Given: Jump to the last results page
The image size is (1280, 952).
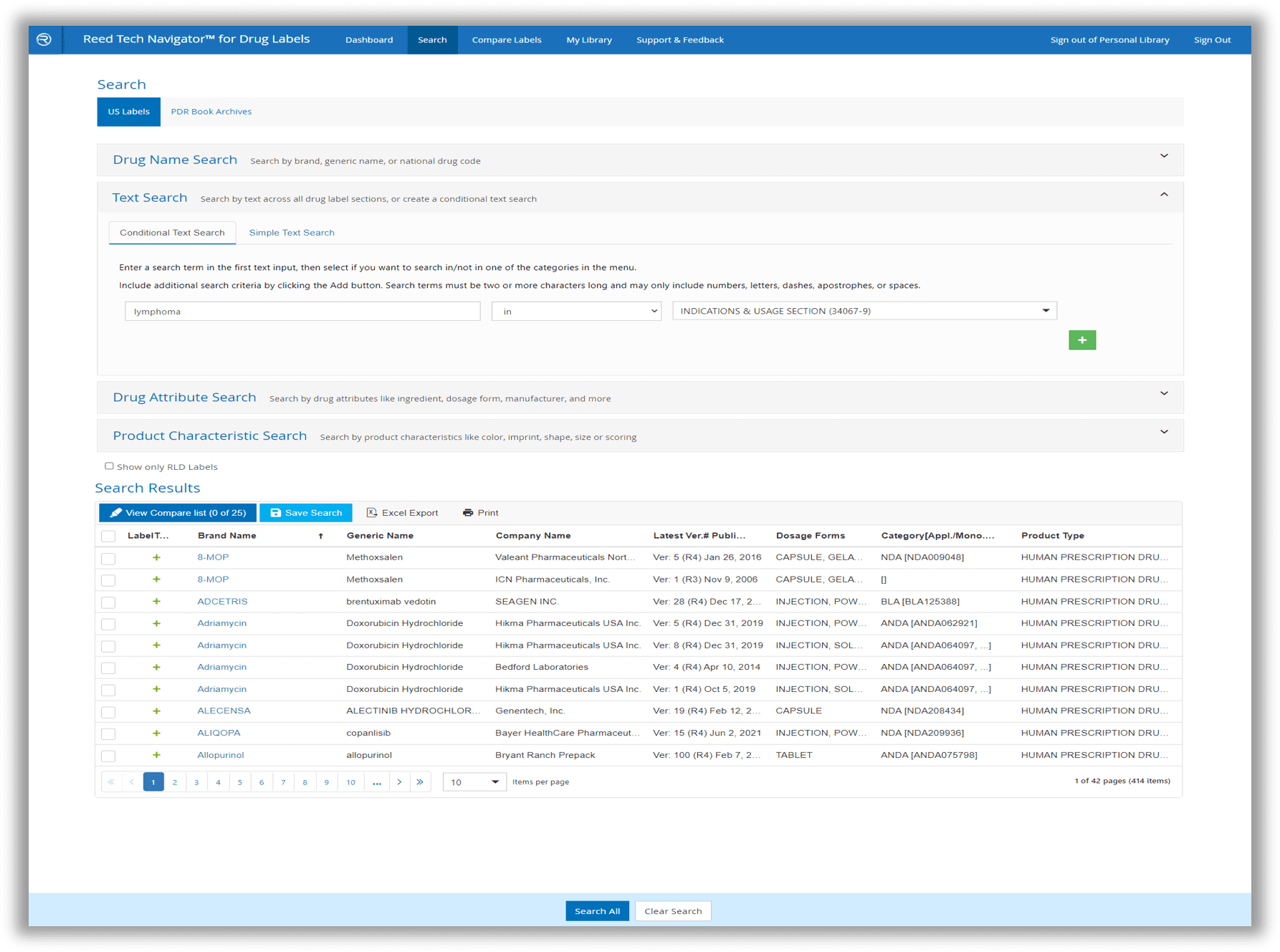Looking at the screenshot, I should pyautogui.click(x=420, y=782).
